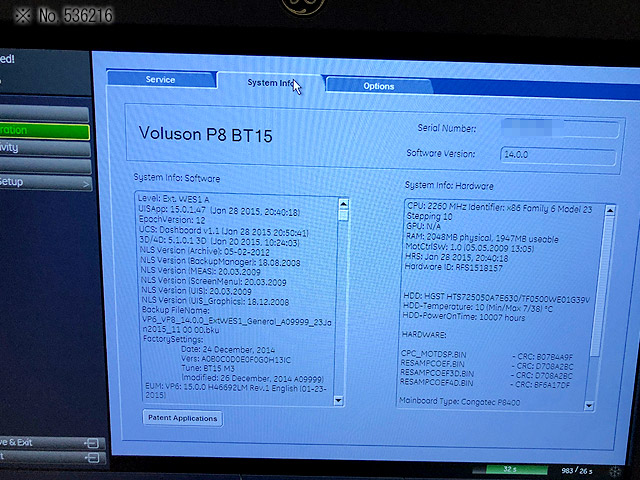This screenshot has width=640, height=480.
Task: Click the 'NLS Version (UIS_Graphics)' line
Action: coord(215,301)
